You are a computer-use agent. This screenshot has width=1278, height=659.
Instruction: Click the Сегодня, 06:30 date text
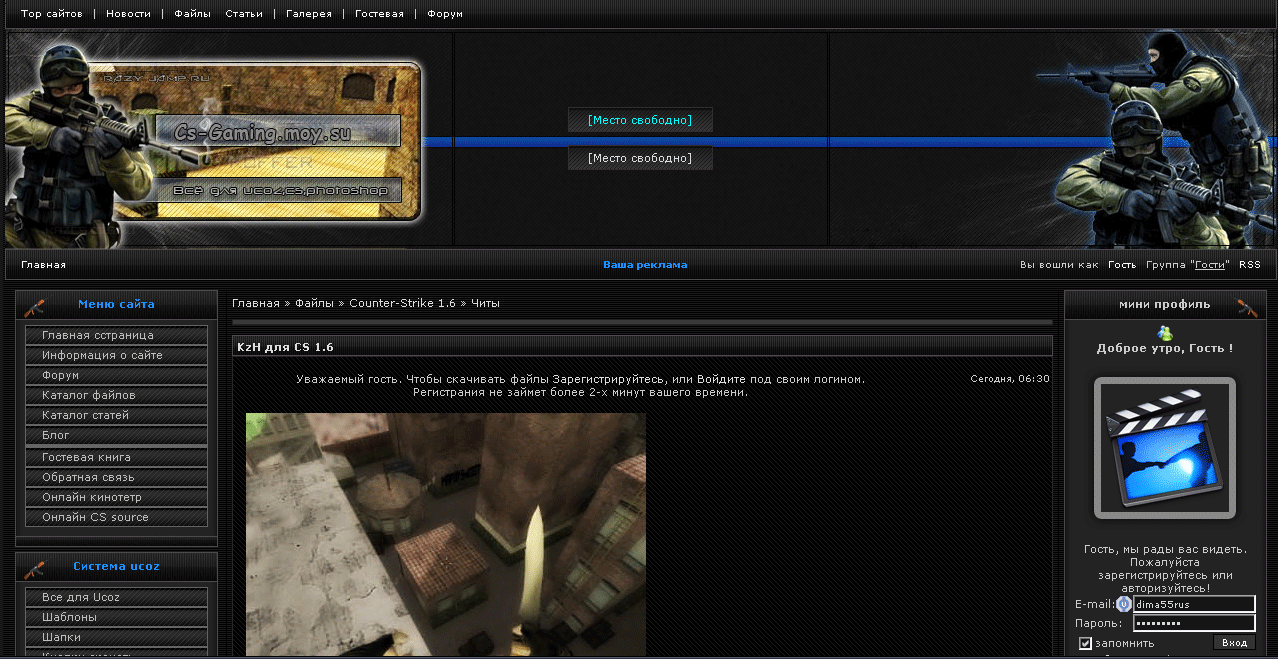(1010, 379)
